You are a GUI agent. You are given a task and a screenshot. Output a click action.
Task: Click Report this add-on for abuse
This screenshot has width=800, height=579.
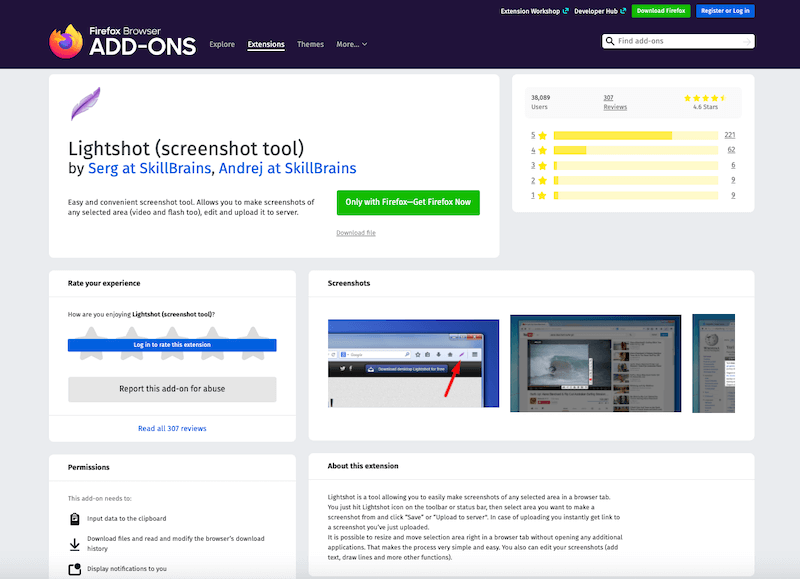[172, 389]
